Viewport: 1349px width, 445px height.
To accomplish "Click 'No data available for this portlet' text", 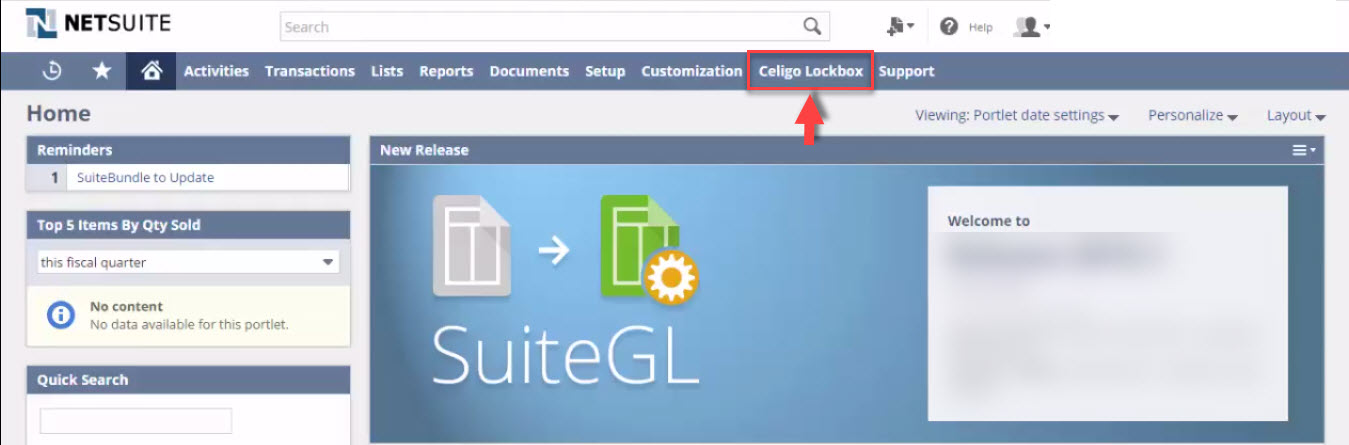I will 189,324.
